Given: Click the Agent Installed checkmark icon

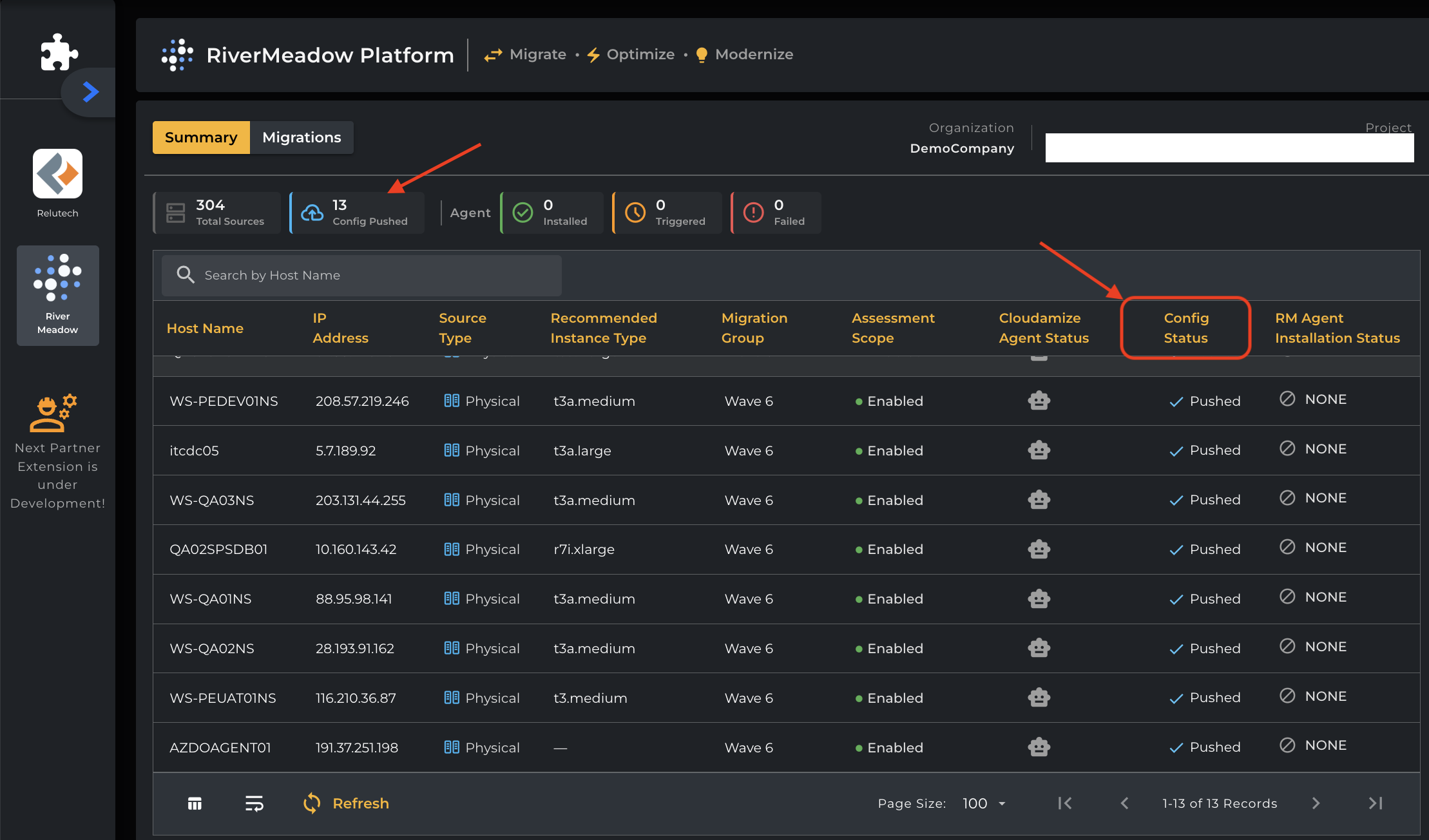Looking at the screenshot, I should pyautogui.click(x=523, y=213).
